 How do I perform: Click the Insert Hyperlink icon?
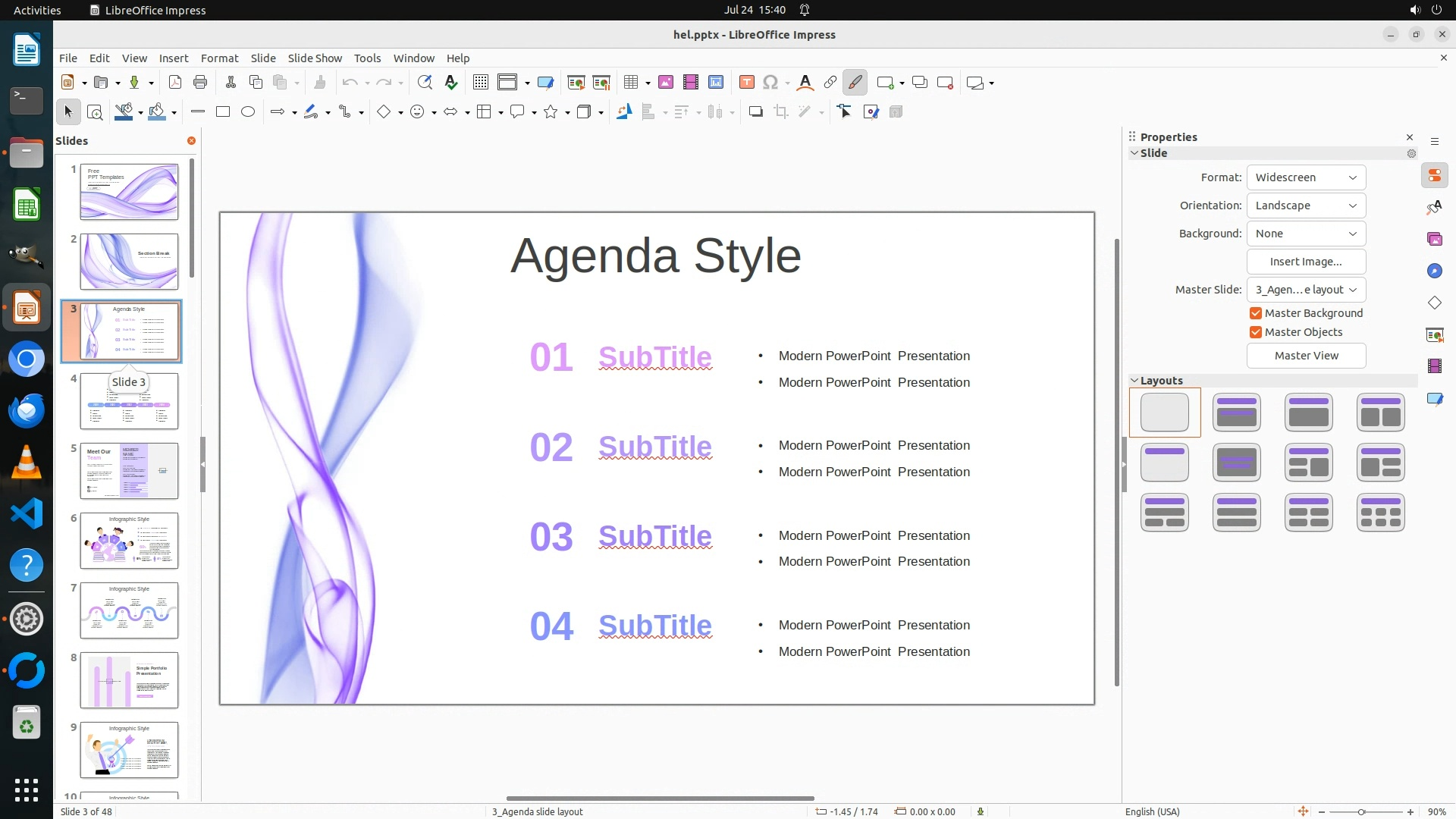coord(830,83)
